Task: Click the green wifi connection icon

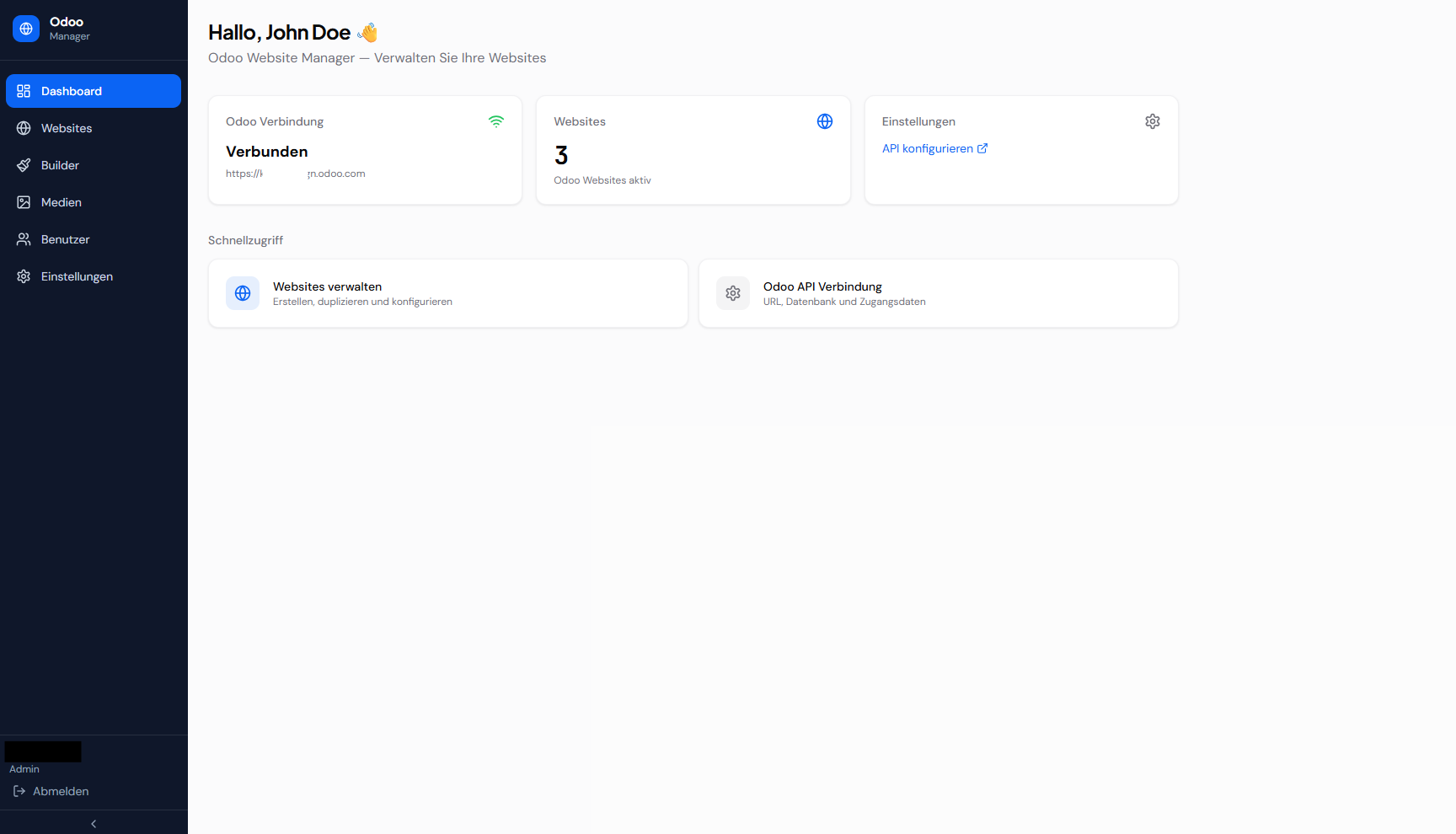Action: [x=496, y=121]
